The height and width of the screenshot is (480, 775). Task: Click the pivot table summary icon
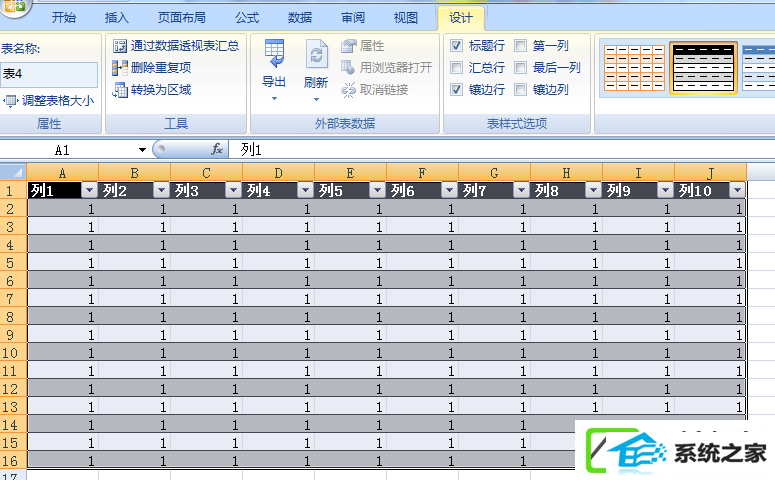pyautogui.click(x=120, y=46)
